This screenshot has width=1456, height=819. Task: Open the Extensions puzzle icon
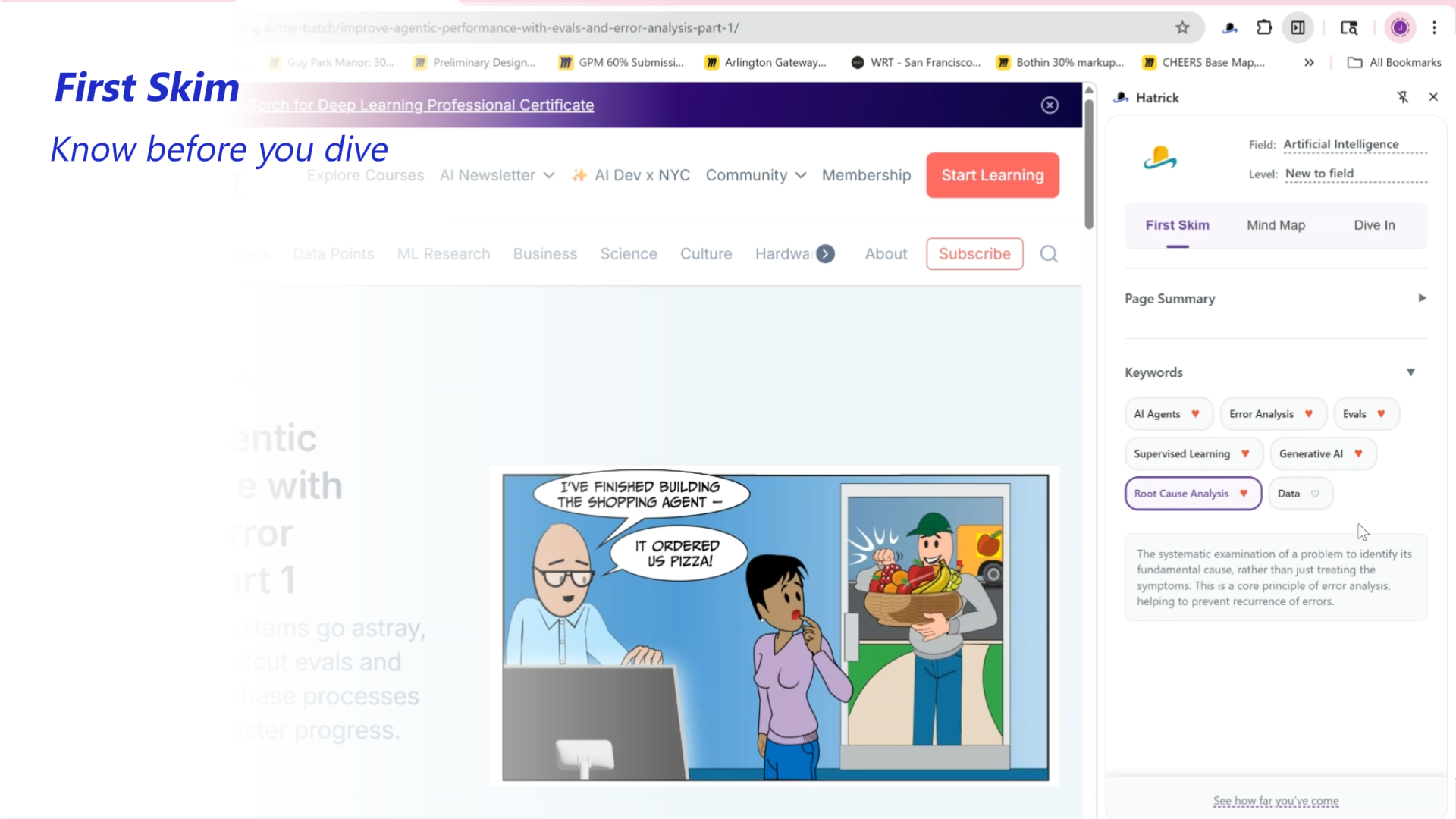tap(1264, 28)
